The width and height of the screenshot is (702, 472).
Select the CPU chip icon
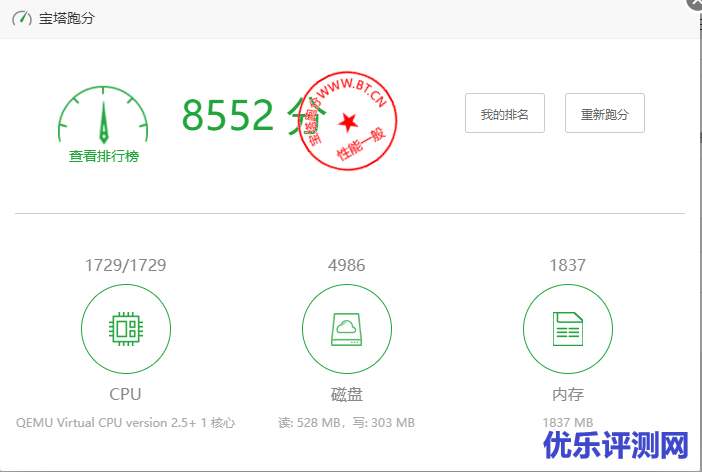click(125, 329)
